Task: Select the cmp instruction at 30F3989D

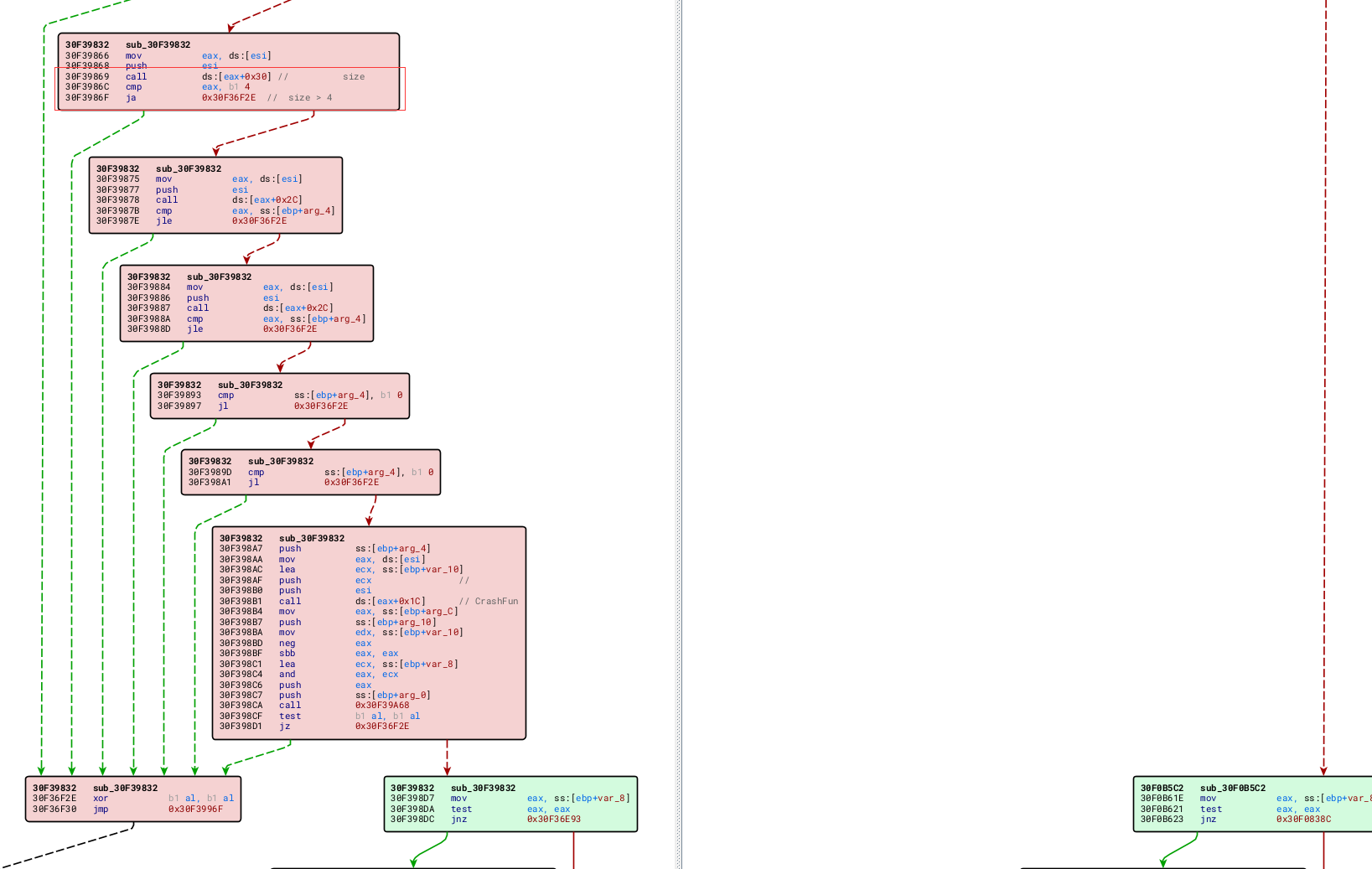Action: (311, 473)
